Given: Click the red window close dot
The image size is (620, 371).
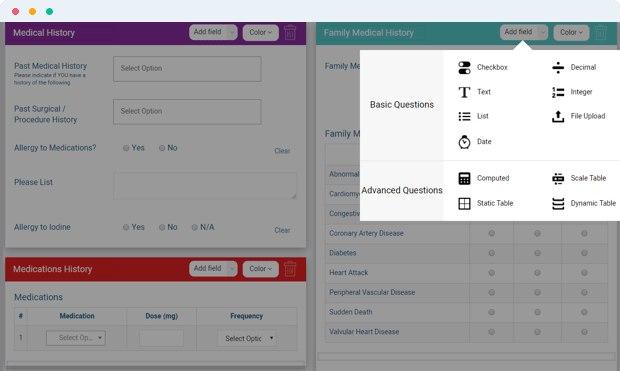Looking at the screenshot, I should pyautogui.click(x=15, y=11).
